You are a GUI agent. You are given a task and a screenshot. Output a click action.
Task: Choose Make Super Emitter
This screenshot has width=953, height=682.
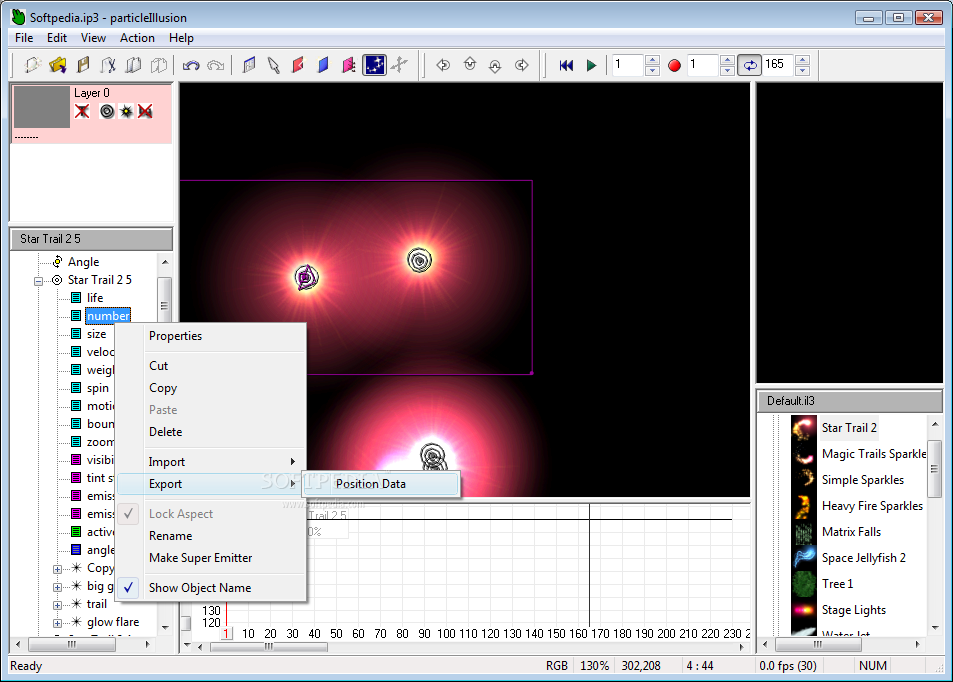[211, 557]
